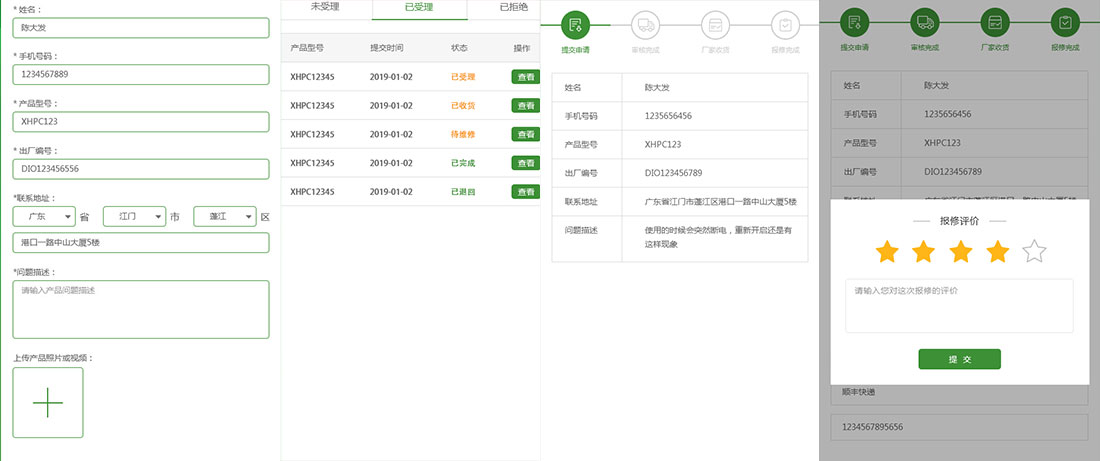Click the greyed-out 报修完成 step icon
The width and height of the screenshot is (1100, 461).
click(785, 24)
